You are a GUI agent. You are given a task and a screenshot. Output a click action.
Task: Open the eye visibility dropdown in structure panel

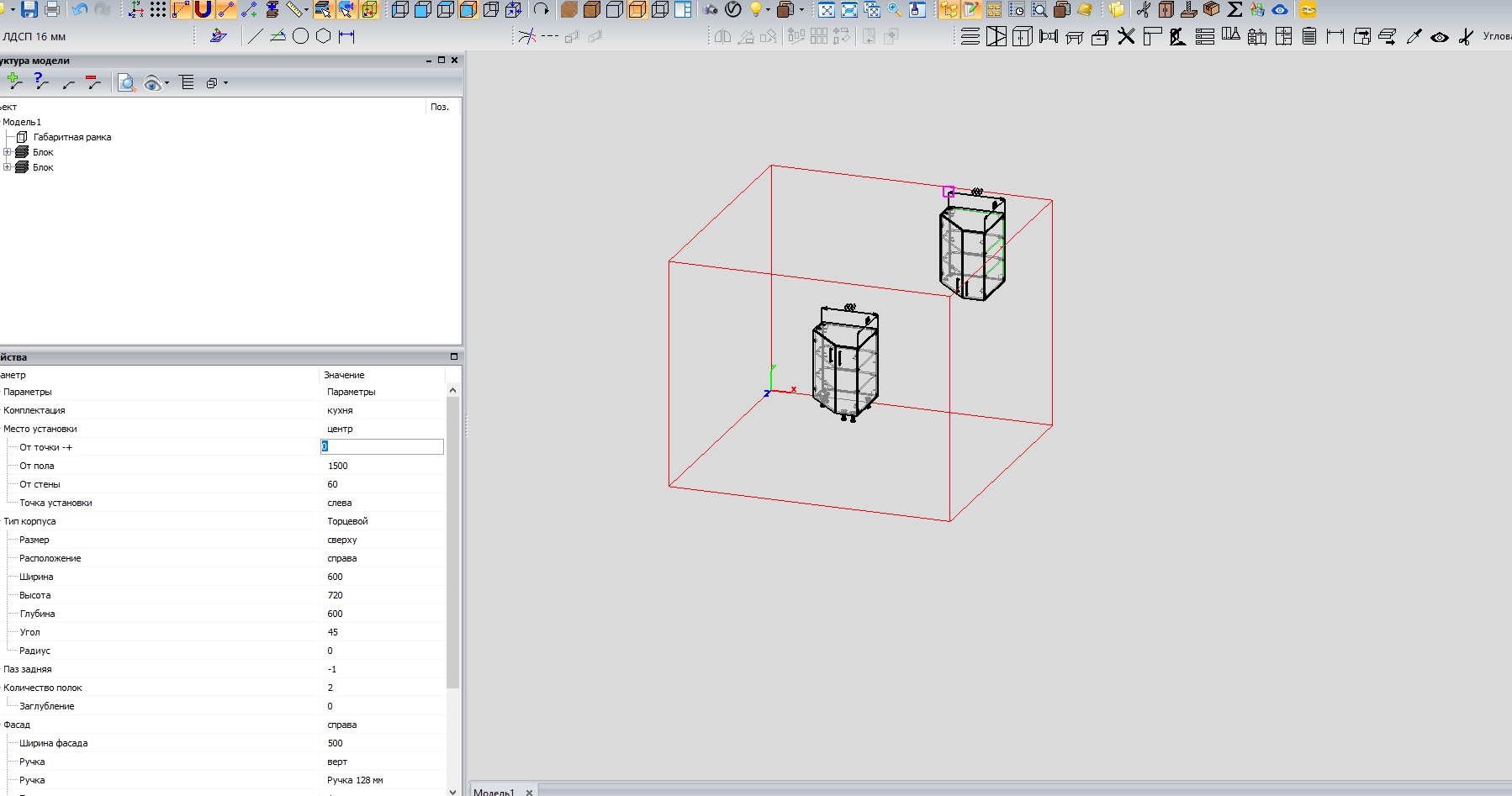167,82
